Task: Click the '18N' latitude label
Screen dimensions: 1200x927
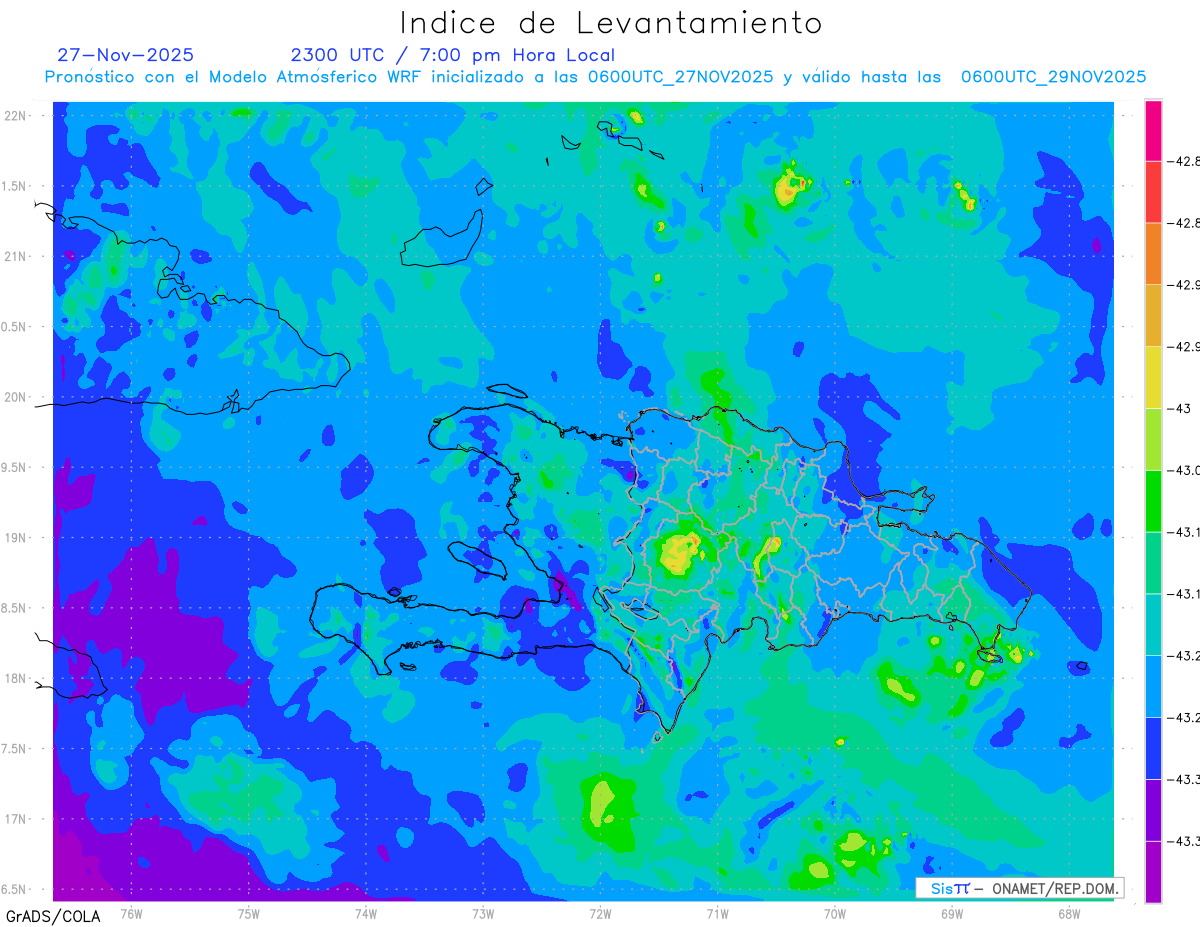Action: pos(17,678)
